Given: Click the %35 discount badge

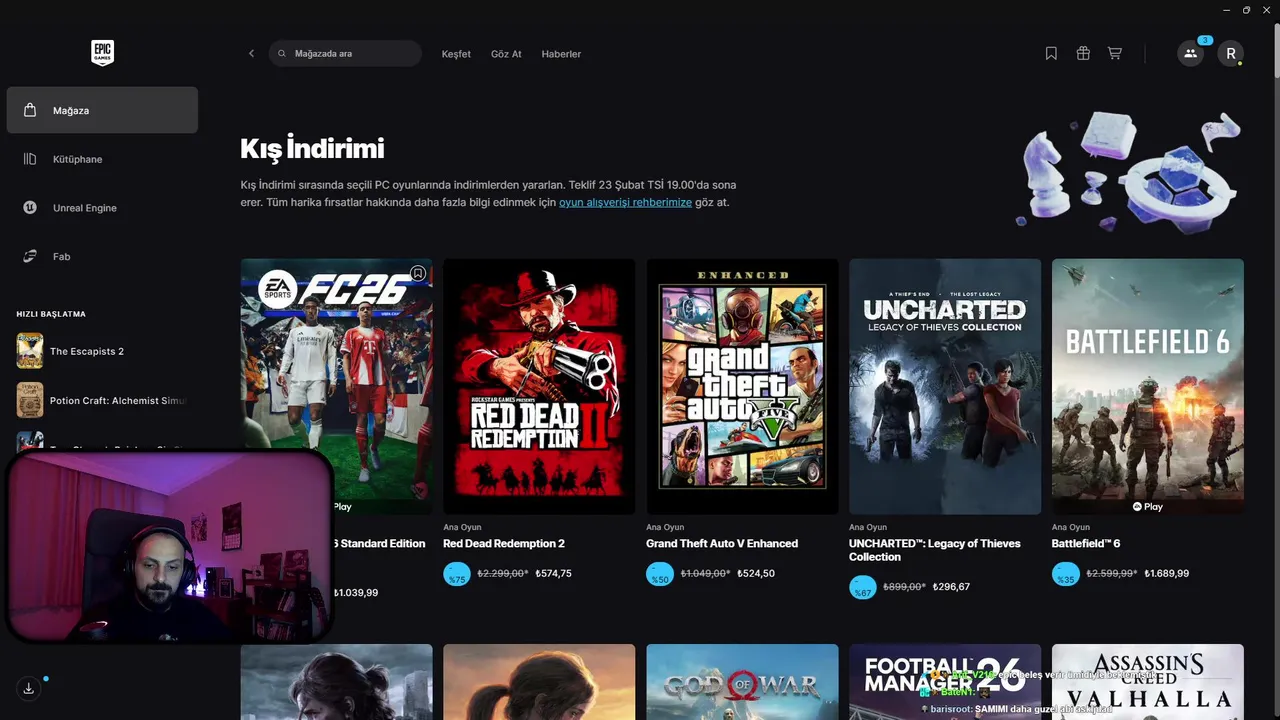Looking at the screenshot, I should (x=1066, y=574).
